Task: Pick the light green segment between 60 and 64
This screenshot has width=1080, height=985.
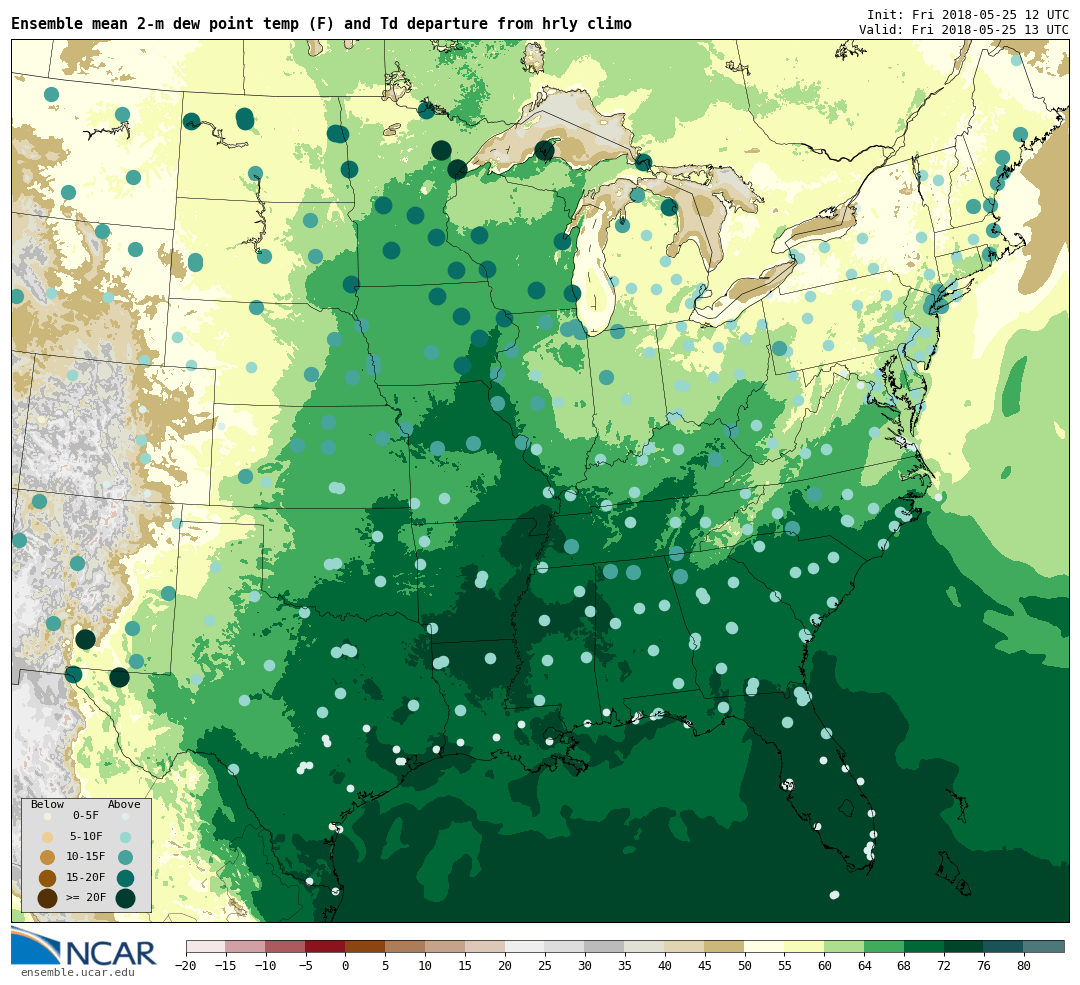Action: [x=845, y=946]
